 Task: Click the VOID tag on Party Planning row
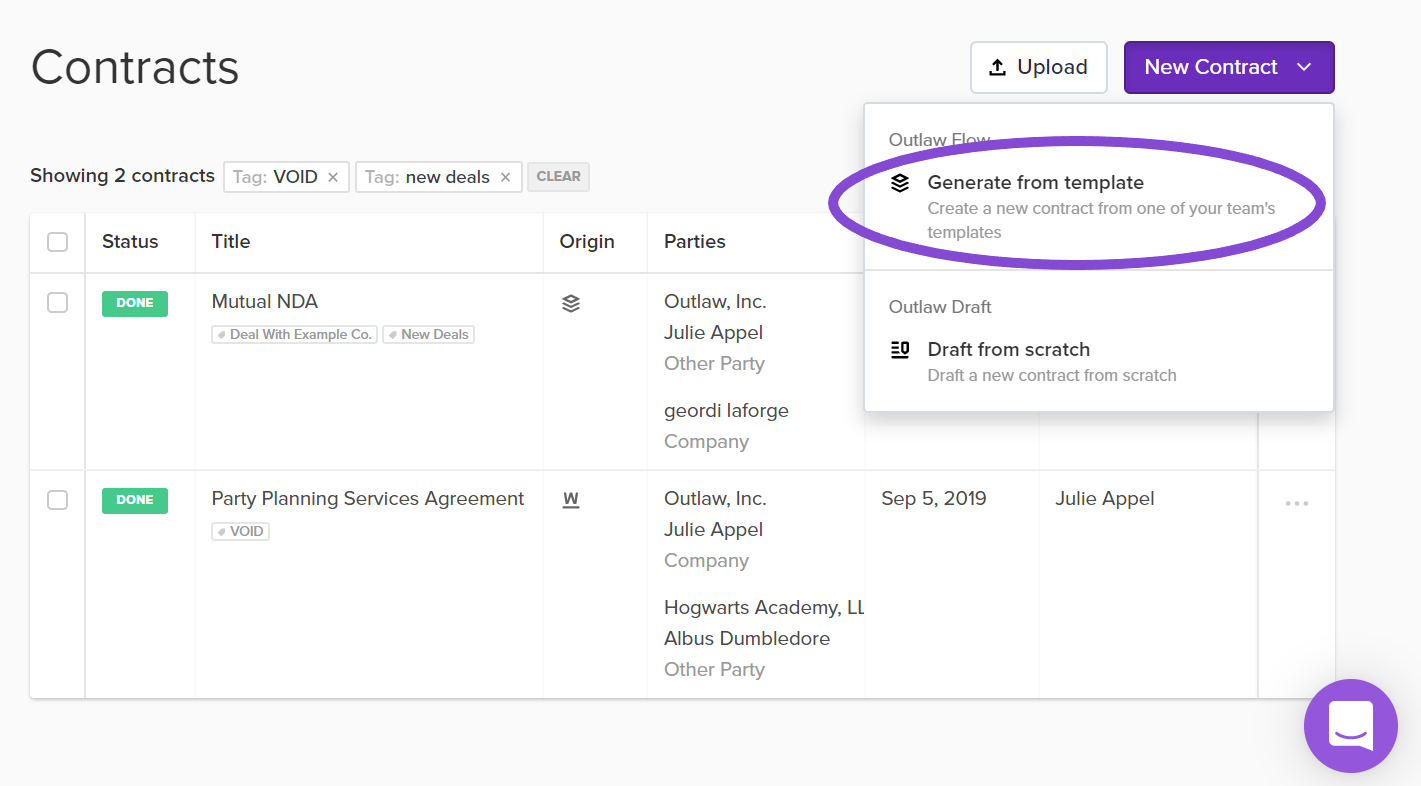coord(240,531)
